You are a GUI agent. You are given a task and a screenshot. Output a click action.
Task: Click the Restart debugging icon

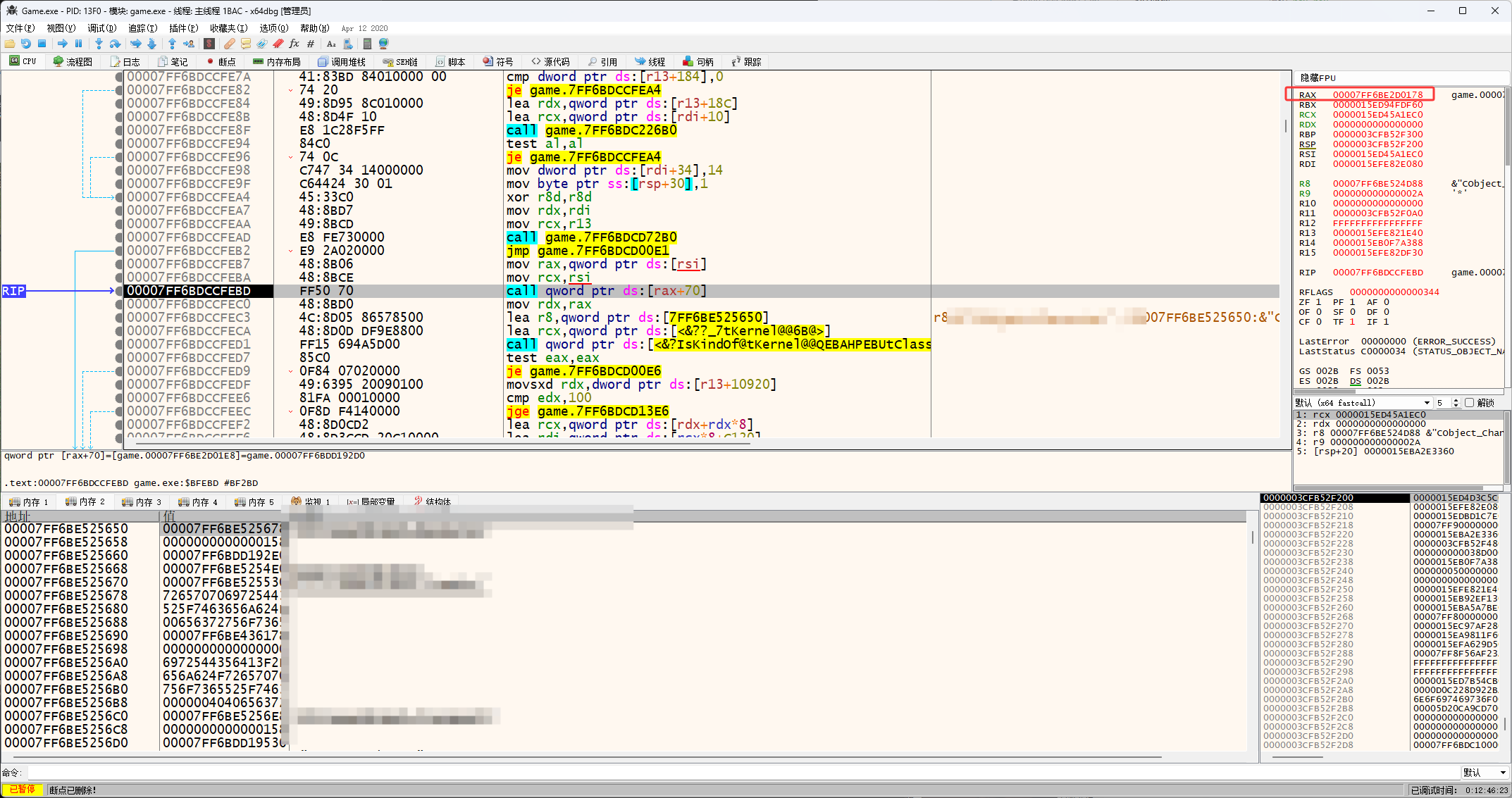point(25,44)
